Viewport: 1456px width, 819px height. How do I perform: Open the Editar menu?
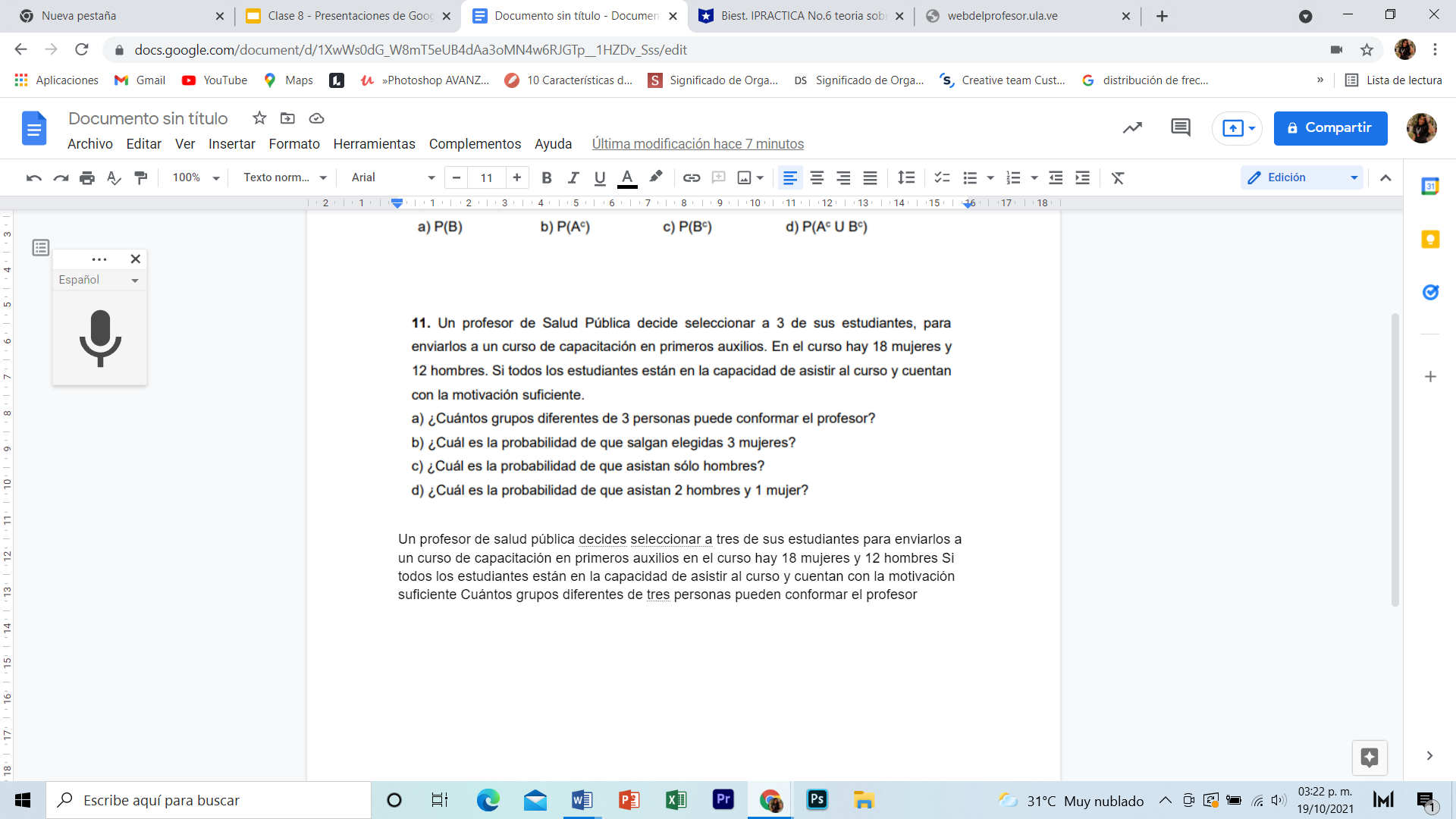point(144,144)
